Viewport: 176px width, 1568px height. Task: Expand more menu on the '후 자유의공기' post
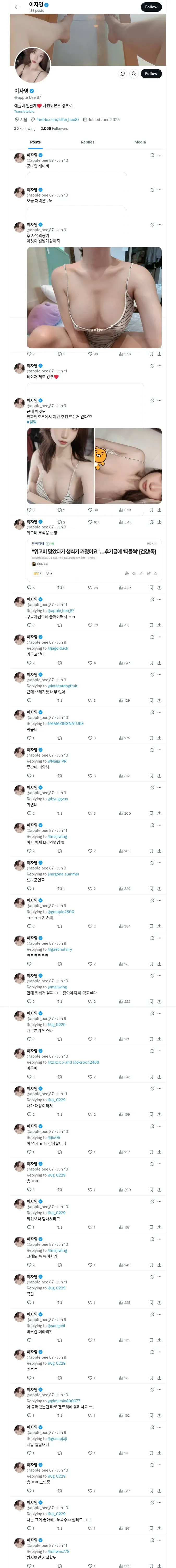(x=160, y=224)
